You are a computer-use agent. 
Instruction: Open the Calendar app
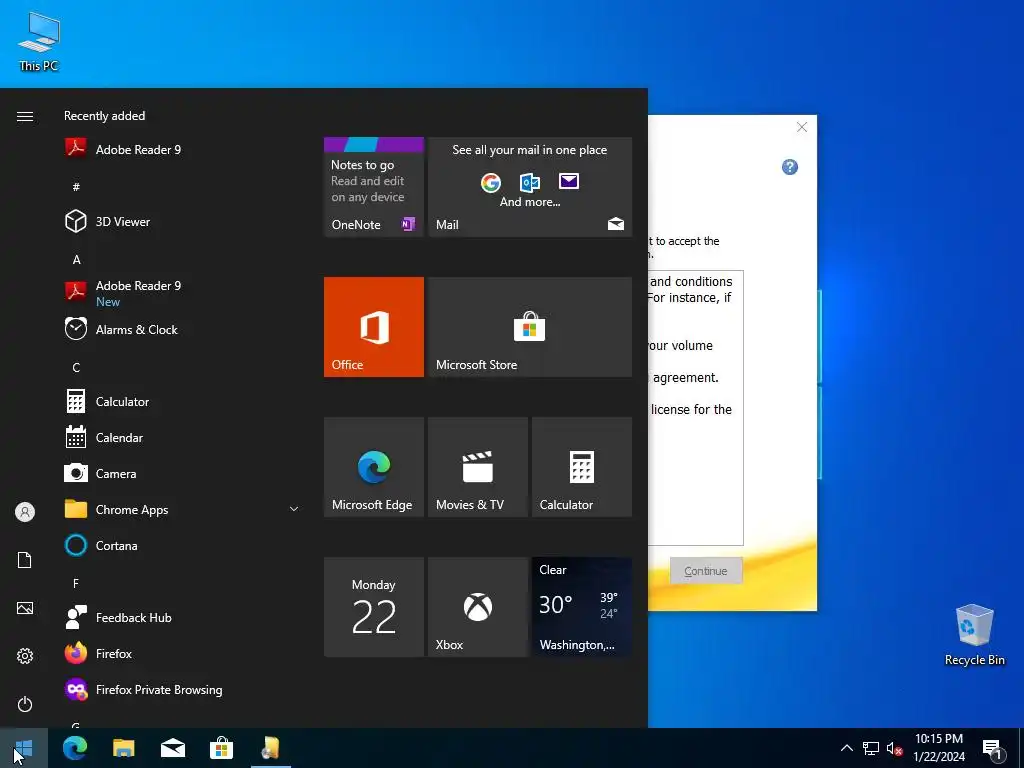click(x=183, y=437)
